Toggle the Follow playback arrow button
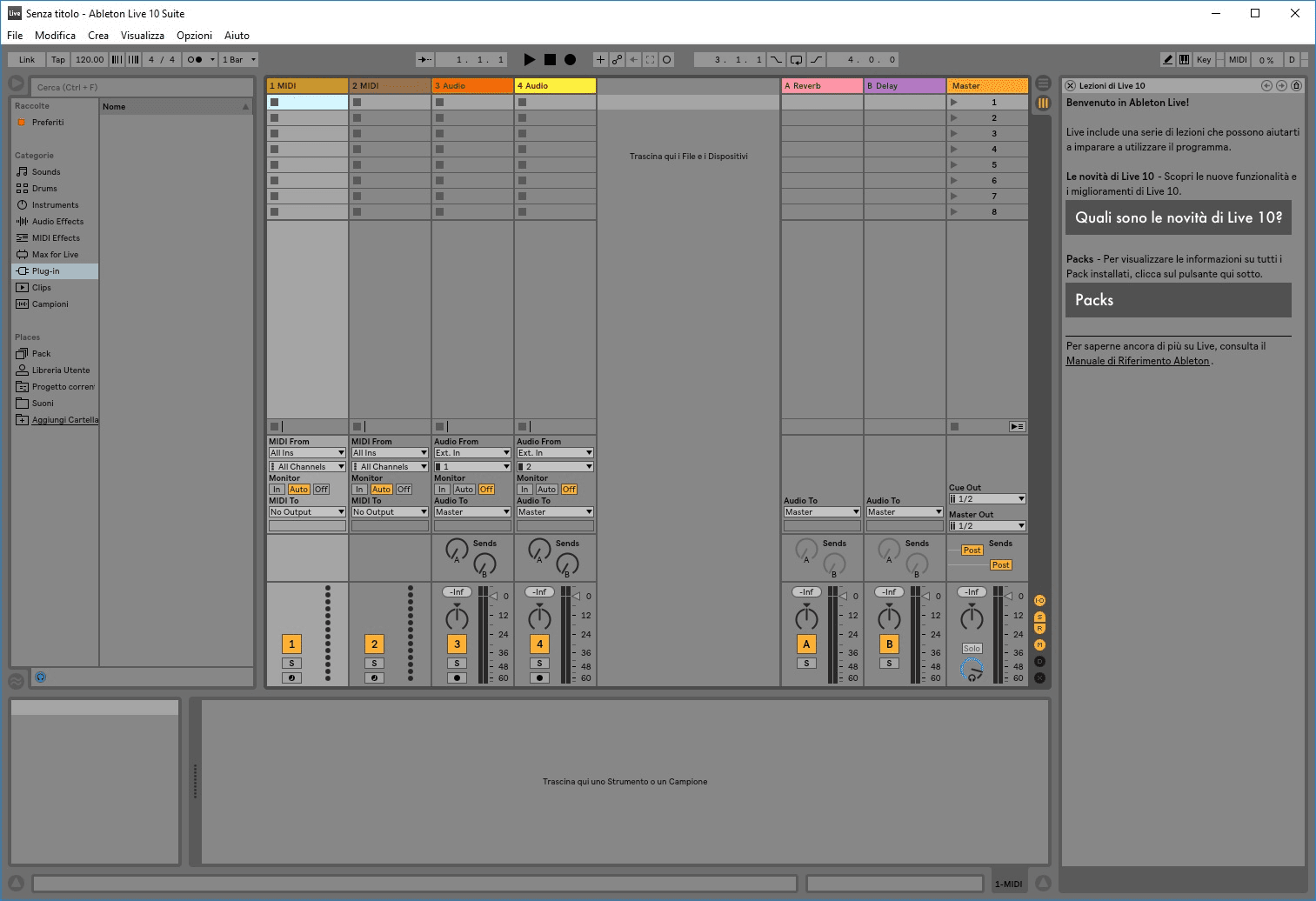 pyautogui.click(x=424, y=60)
